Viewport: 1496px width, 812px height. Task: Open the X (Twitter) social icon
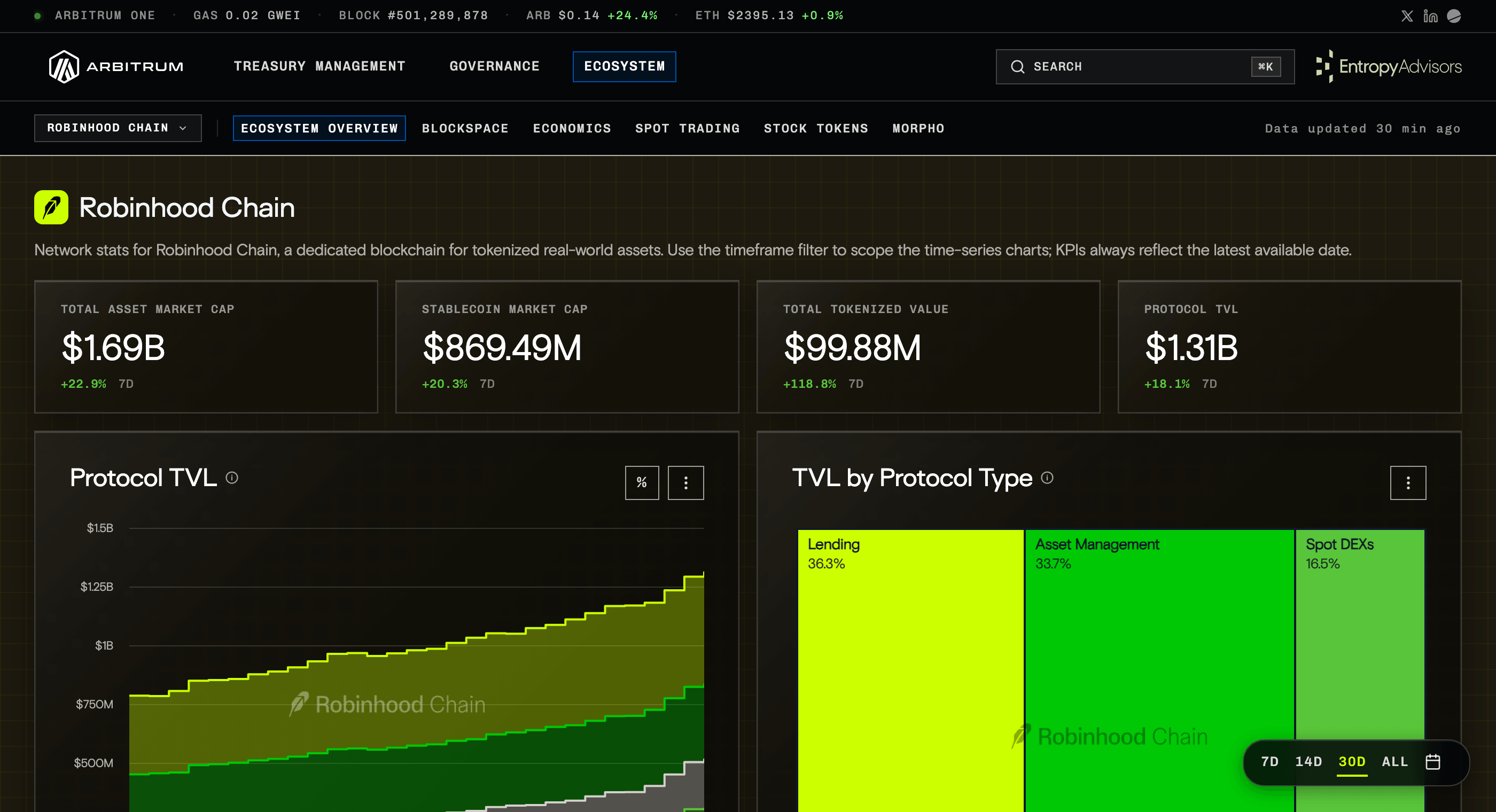(1407, 15)
